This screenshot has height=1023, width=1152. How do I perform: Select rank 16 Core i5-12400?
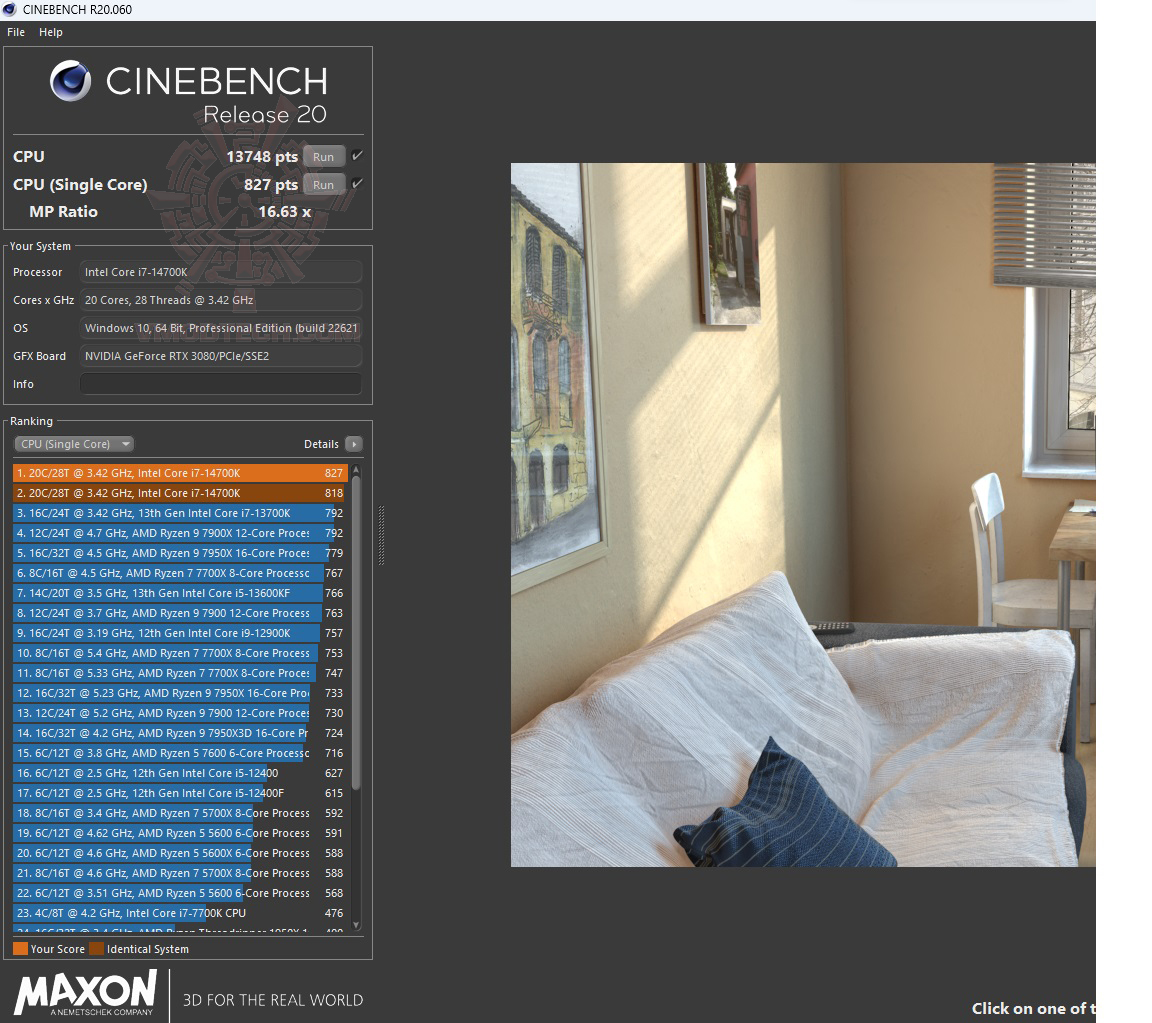point(180,773)
